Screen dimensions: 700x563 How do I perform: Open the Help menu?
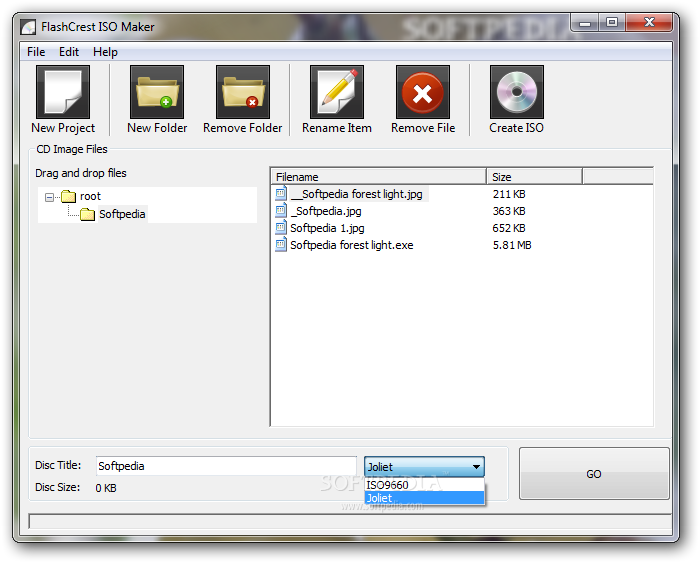tap(105, 52)
